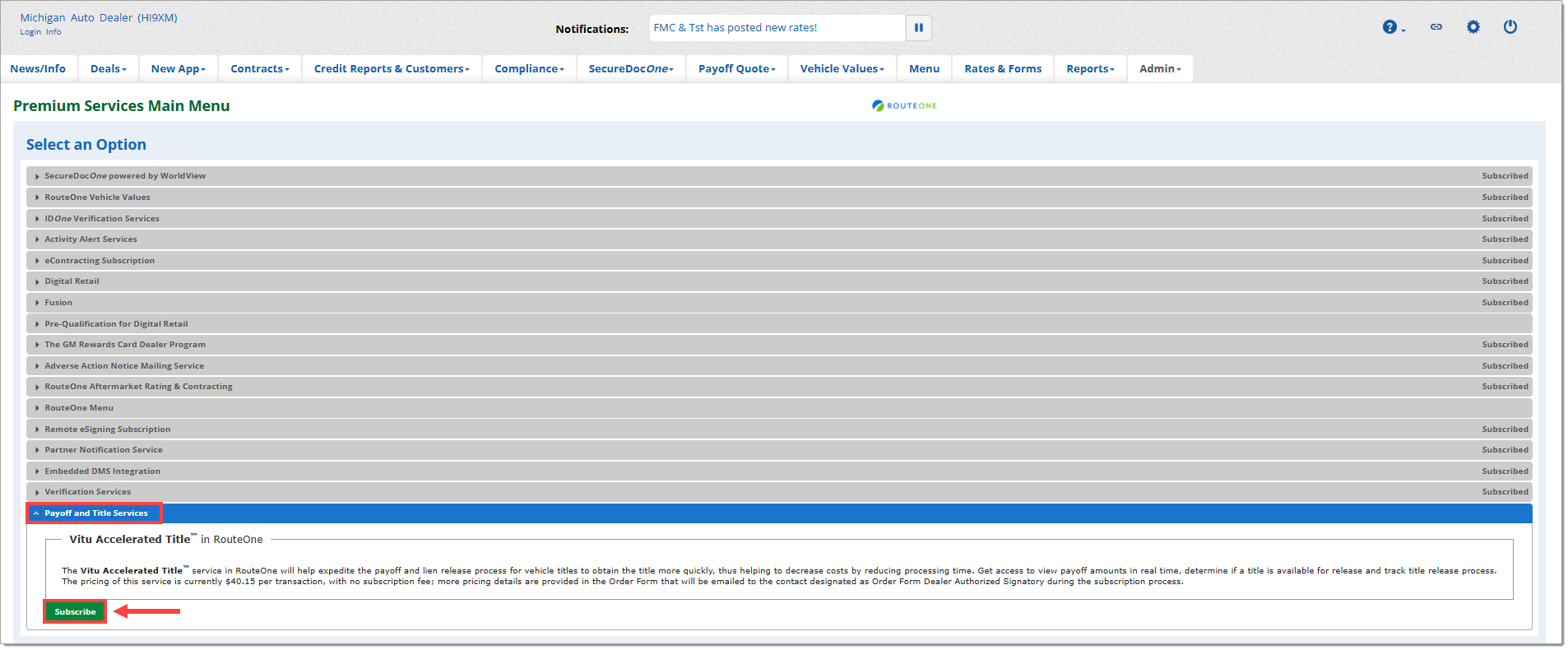Click Subscribed status for Fusion
Image resolution: width=1568 pixels, height=650 pixels.
(x=1505, y=303)
